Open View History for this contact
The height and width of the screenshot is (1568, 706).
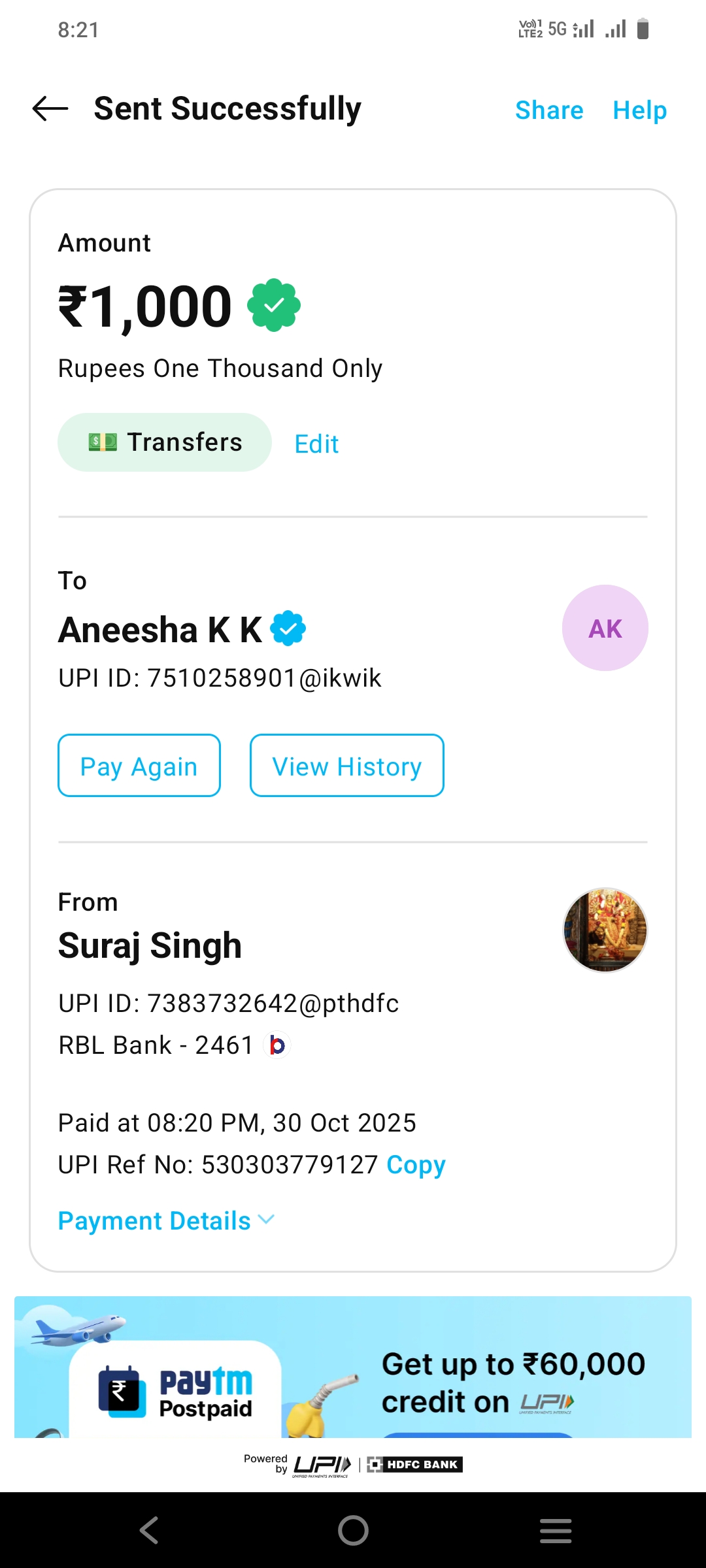pos(346,766)
